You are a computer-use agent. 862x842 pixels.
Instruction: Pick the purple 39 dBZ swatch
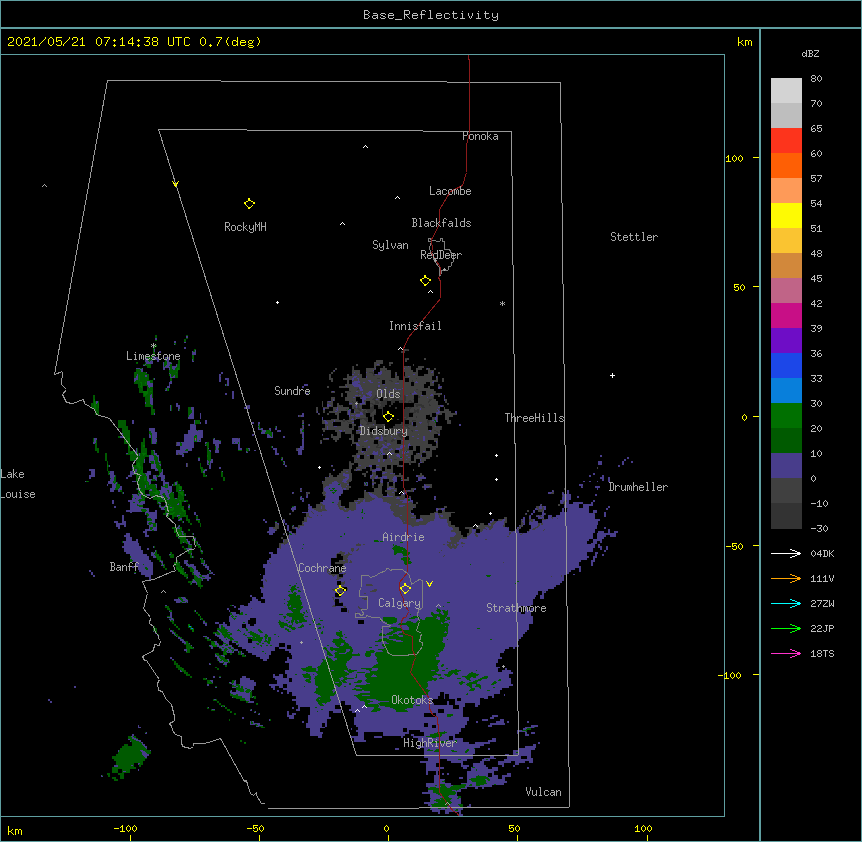(786, 340)
